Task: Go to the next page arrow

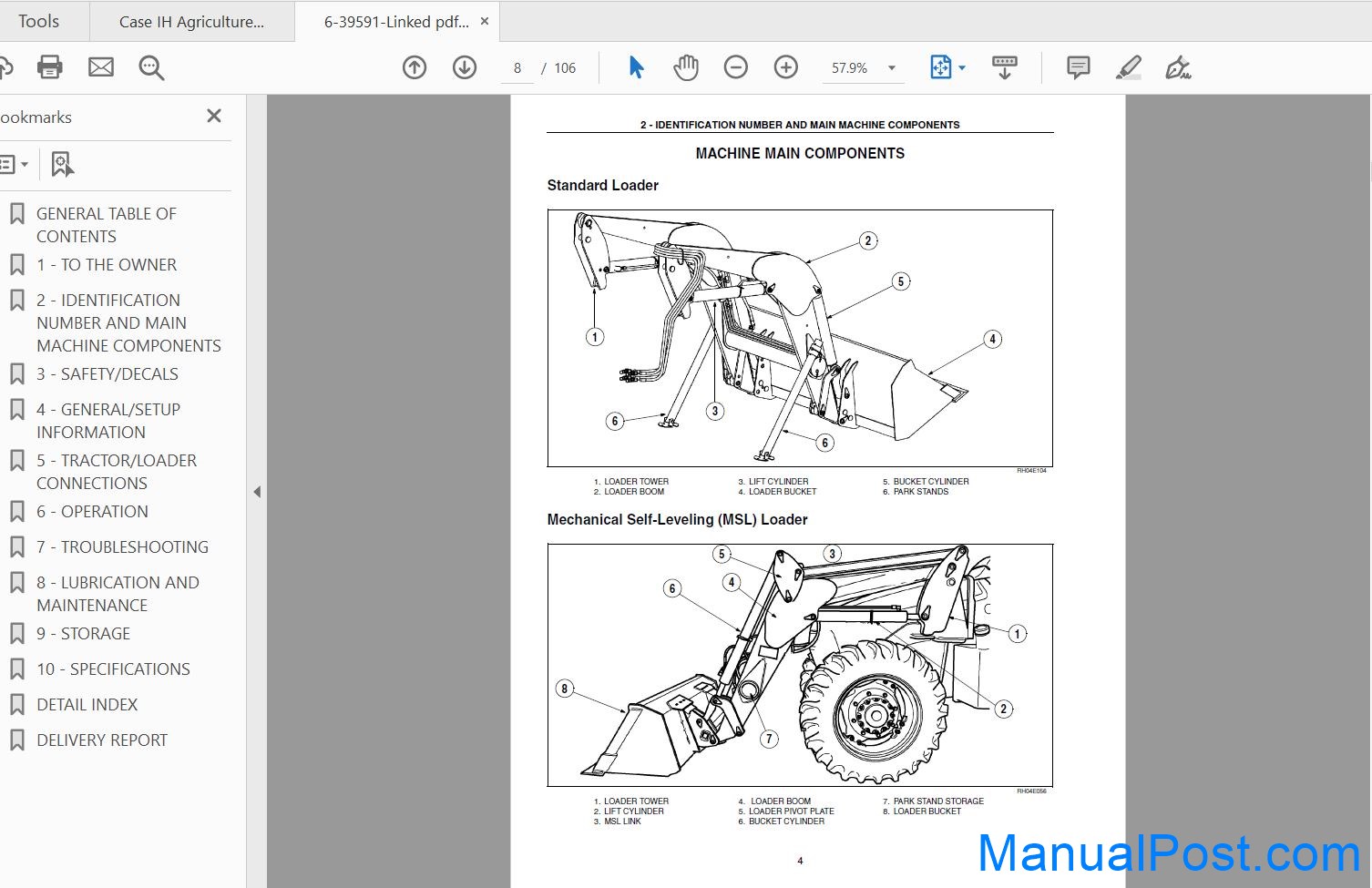Action: (x=465, y=67)
